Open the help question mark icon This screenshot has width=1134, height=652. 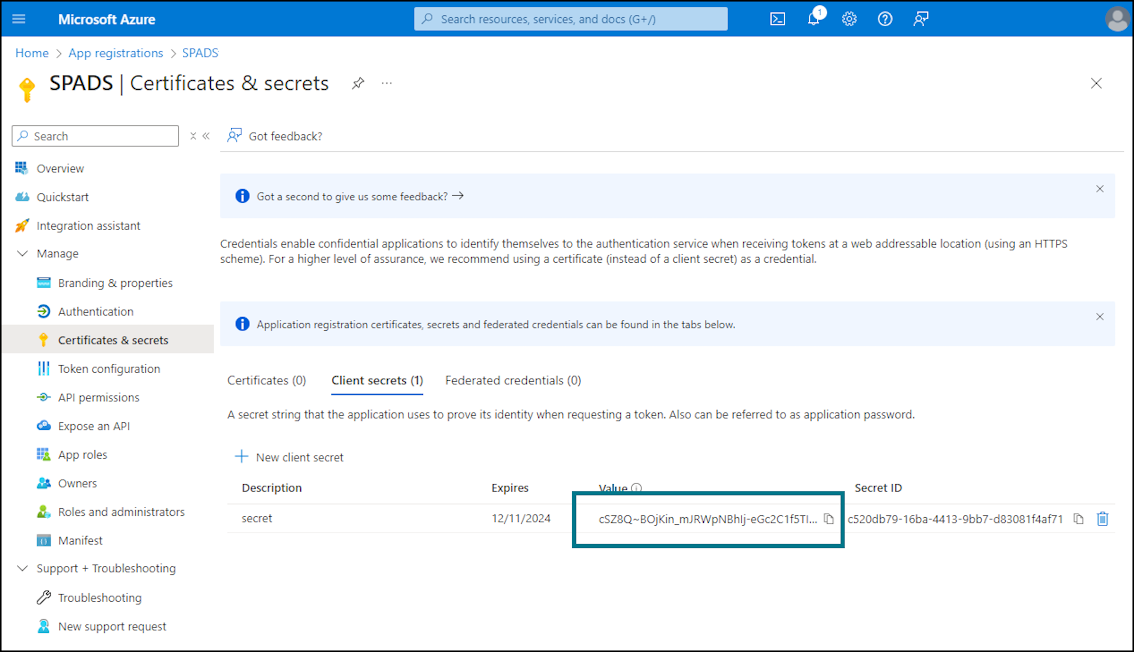(884, 20)
